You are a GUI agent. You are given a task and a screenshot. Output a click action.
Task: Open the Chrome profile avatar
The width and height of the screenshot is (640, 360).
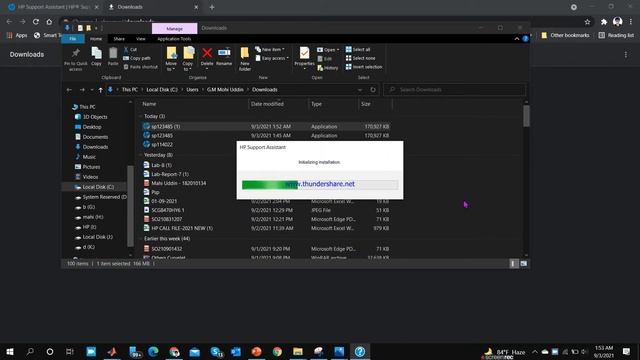coord(617,22)
